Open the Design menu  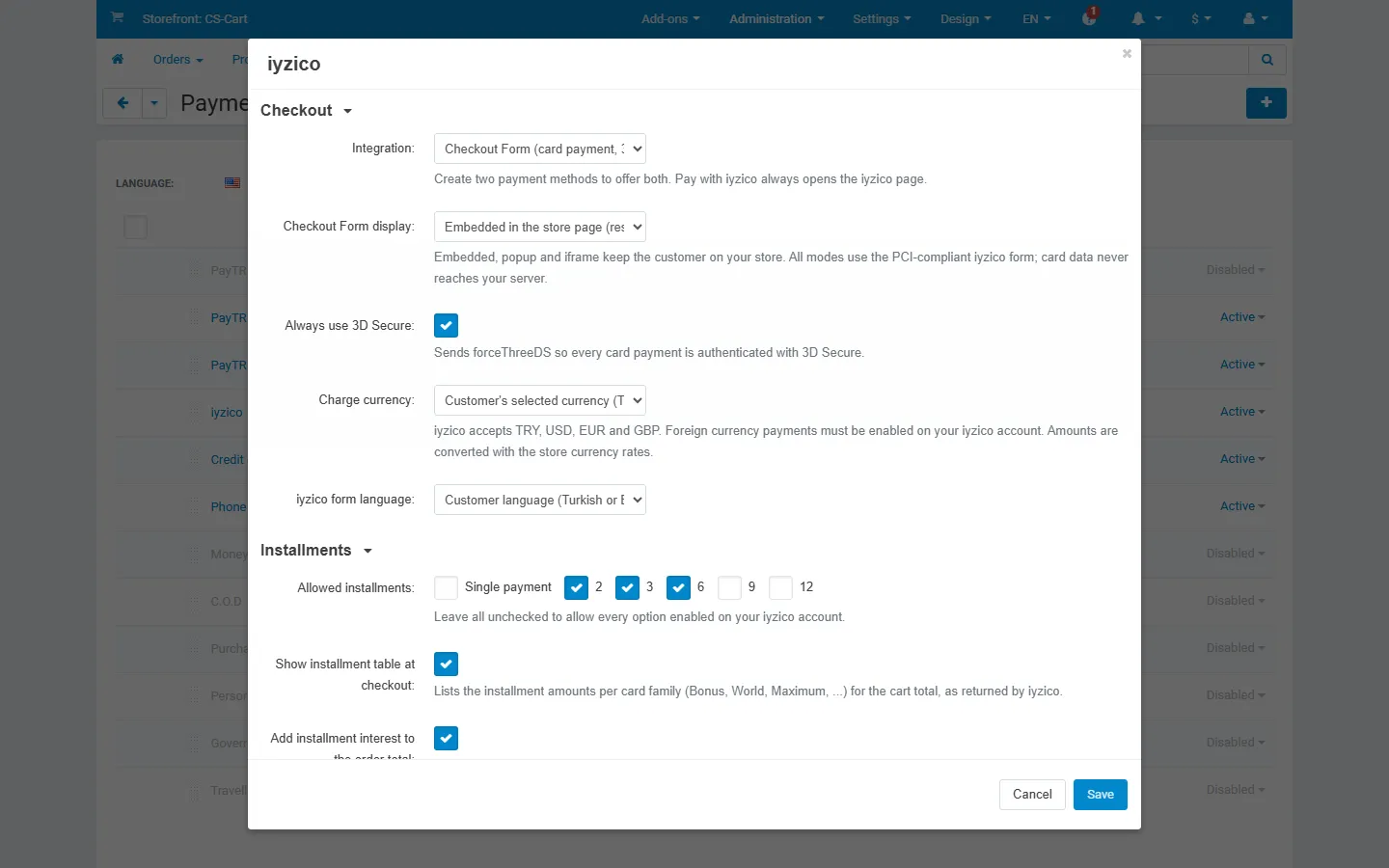[x=966, y=19]
